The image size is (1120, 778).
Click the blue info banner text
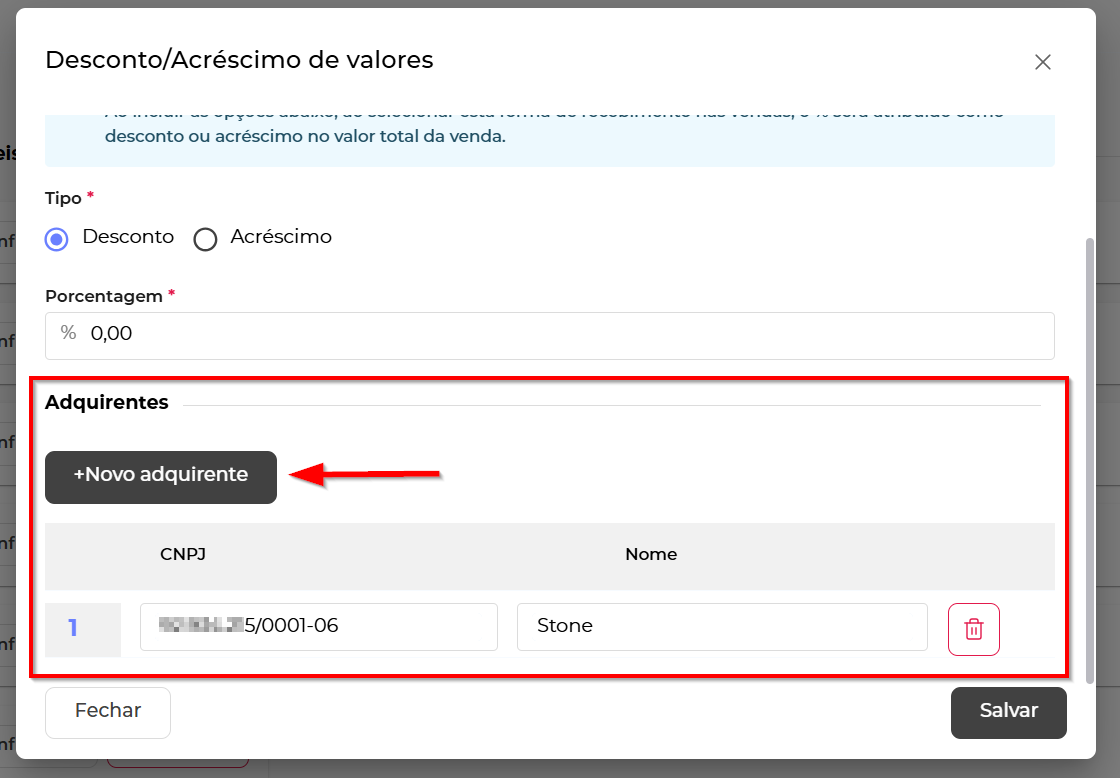click(305, 136)
